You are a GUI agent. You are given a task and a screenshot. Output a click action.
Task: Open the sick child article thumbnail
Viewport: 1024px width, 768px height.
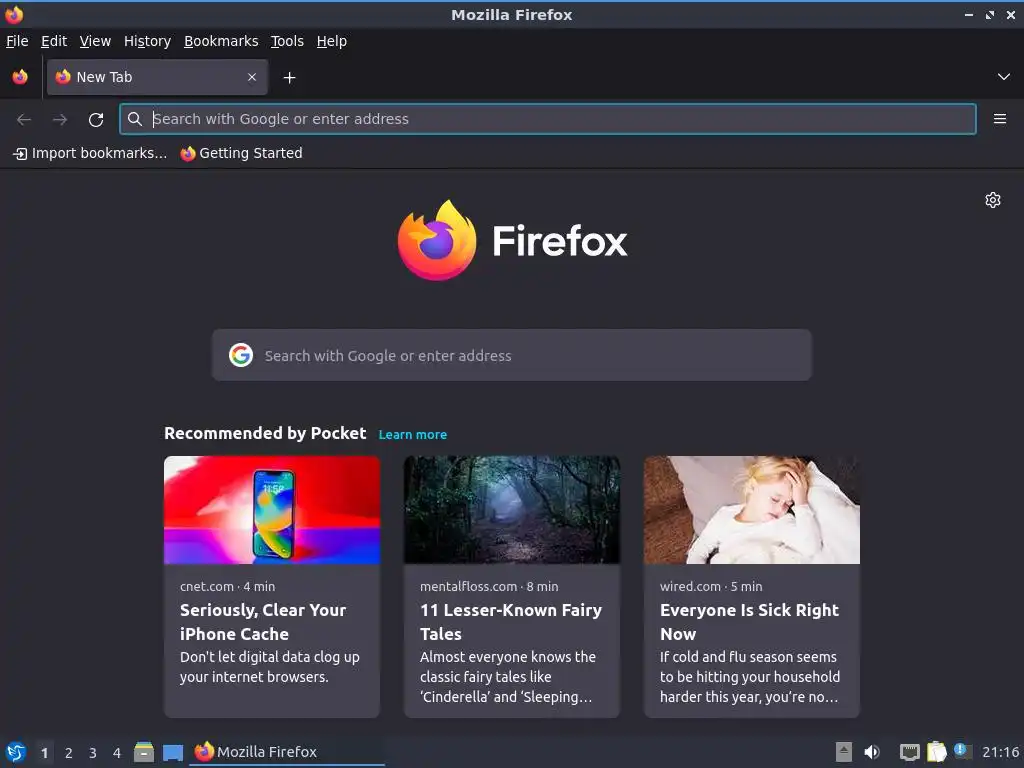pos(752,510)
